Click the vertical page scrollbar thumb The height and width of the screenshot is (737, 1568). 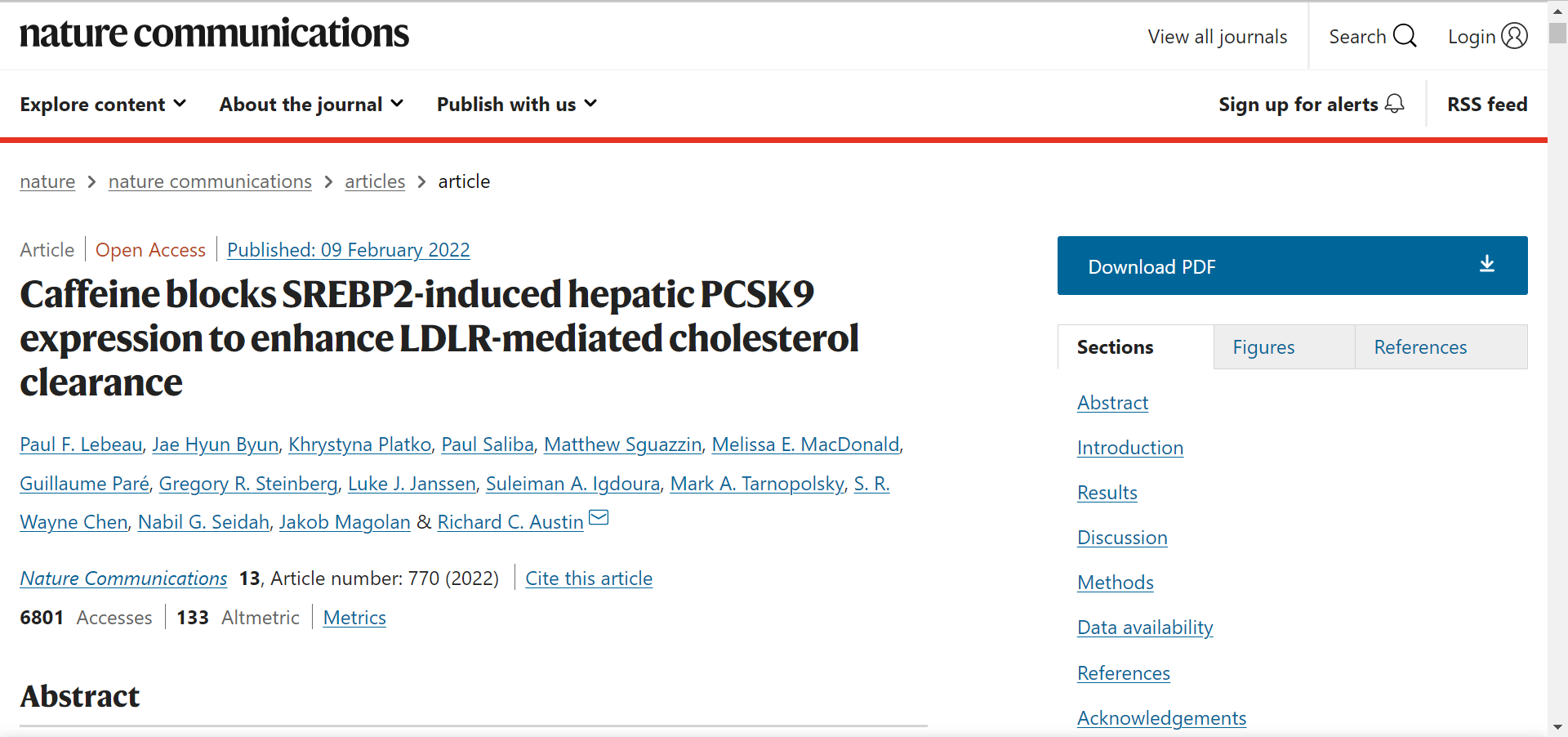coord(1557,33)
